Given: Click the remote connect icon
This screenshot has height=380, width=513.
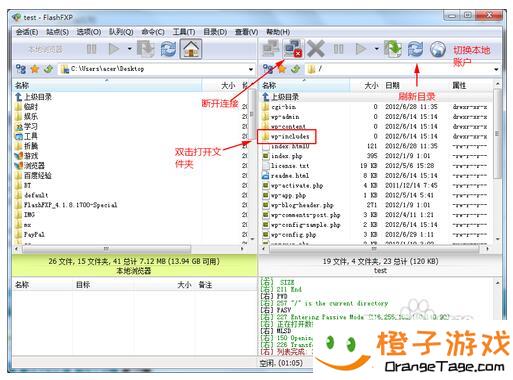Looking at the screenshot, I should click(x=271, y=49).
